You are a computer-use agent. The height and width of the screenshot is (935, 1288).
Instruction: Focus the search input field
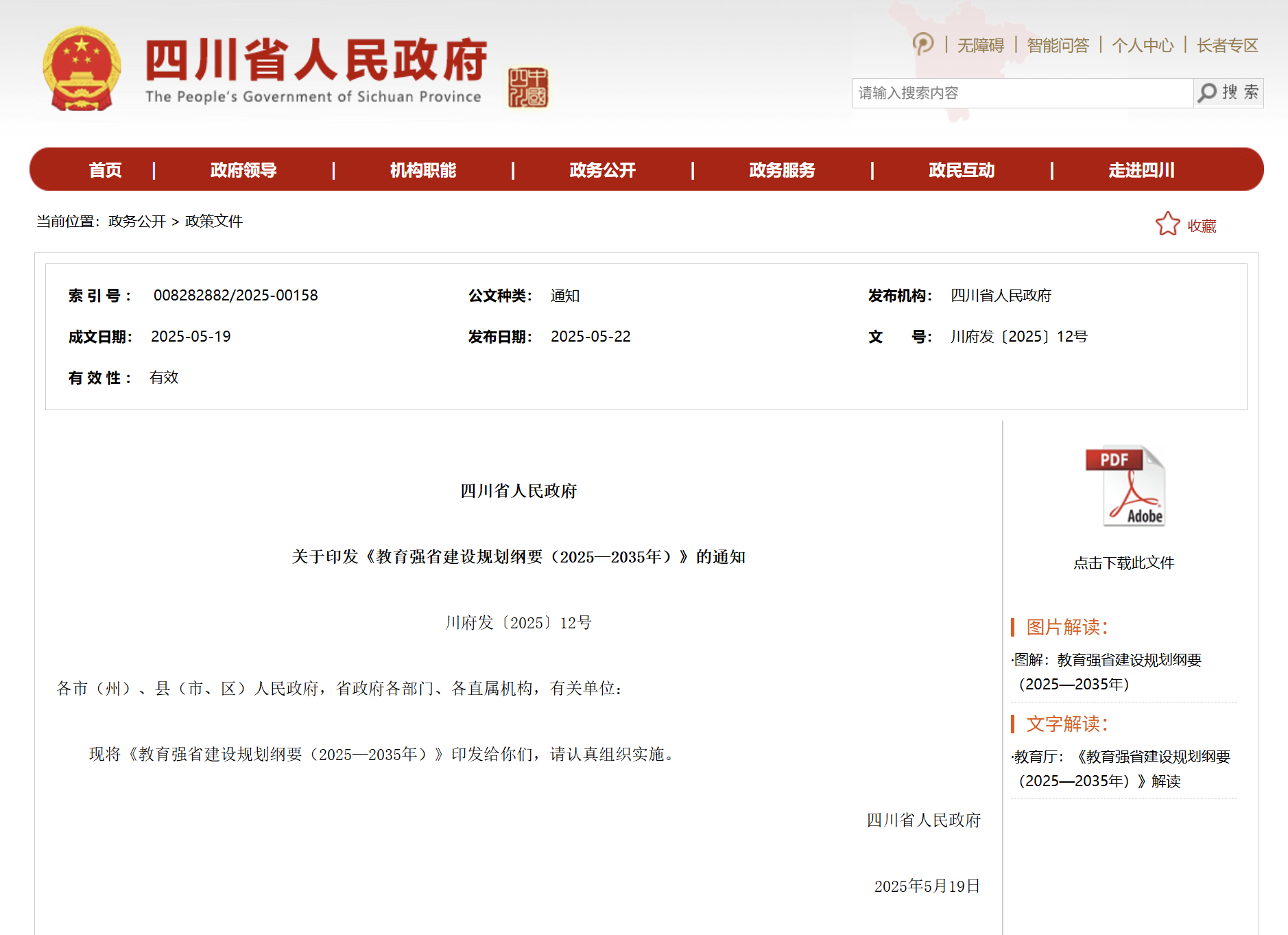[1022, 93]
